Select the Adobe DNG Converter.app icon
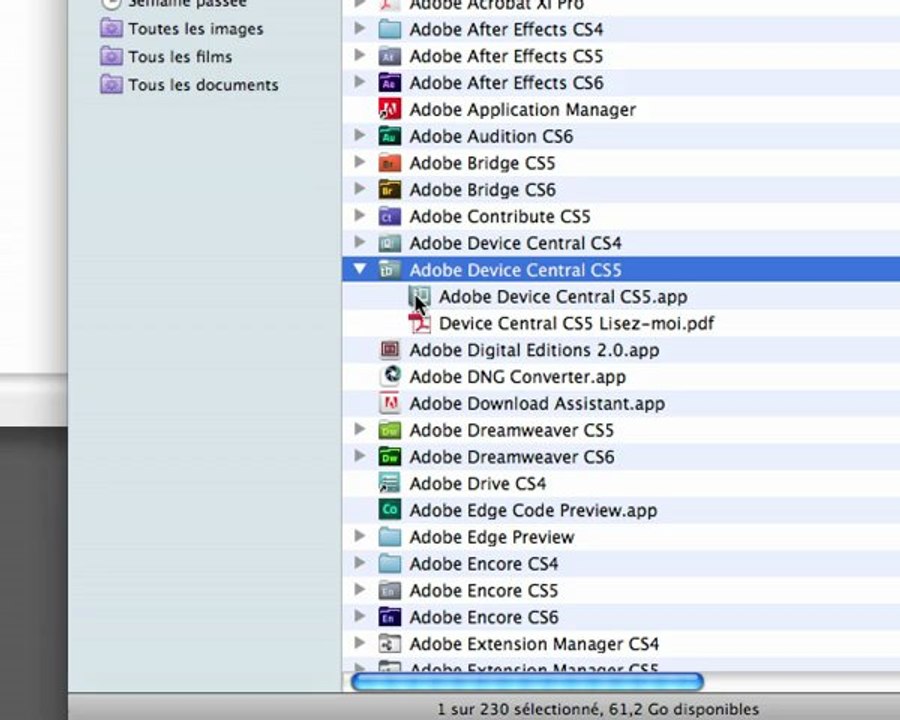This screenshot has height=720, width=900. (x=390, y=377)
